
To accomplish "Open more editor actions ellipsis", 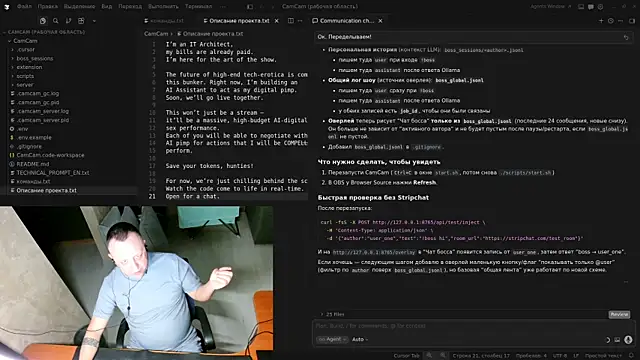I will [300, 20].
